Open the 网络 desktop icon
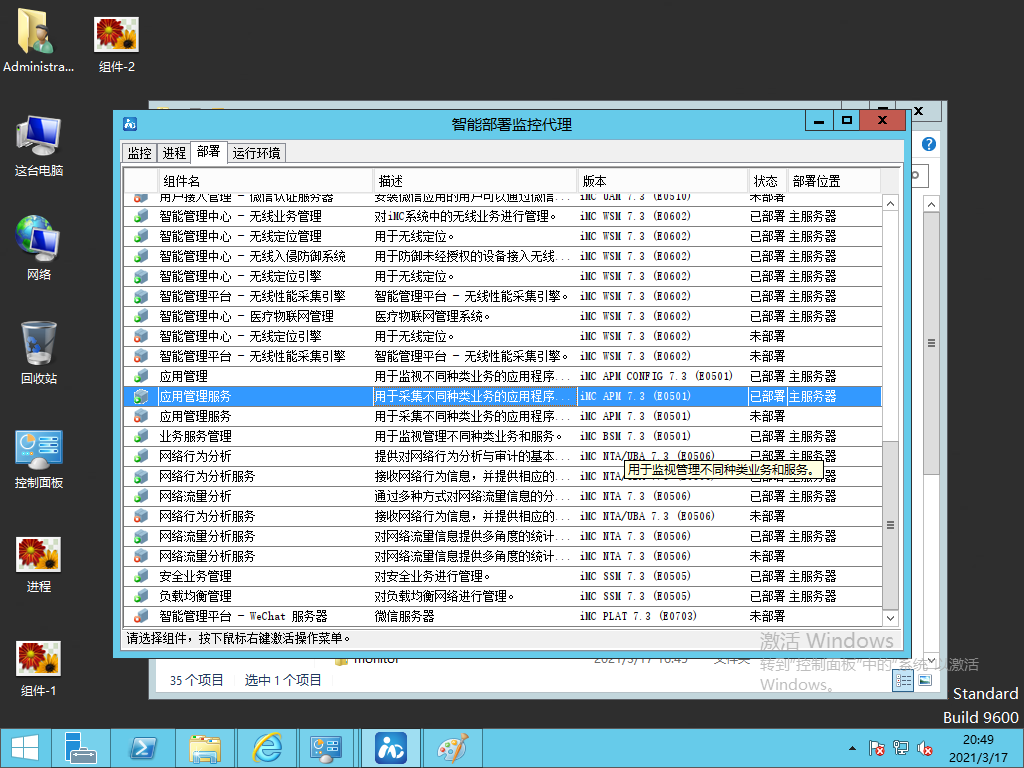 click(39, 248)
